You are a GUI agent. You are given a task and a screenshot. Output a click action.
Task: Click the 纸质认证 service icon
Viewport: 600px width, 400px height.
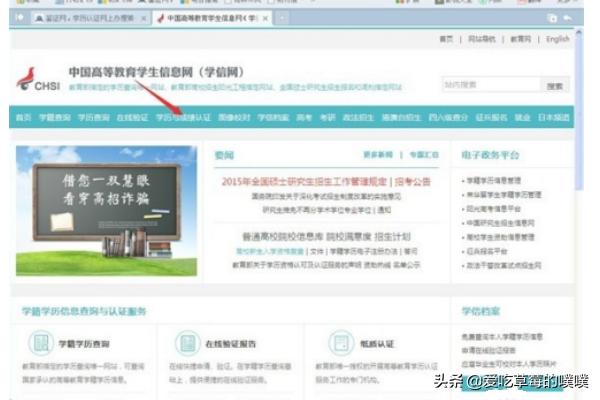[x=341, y=343]
